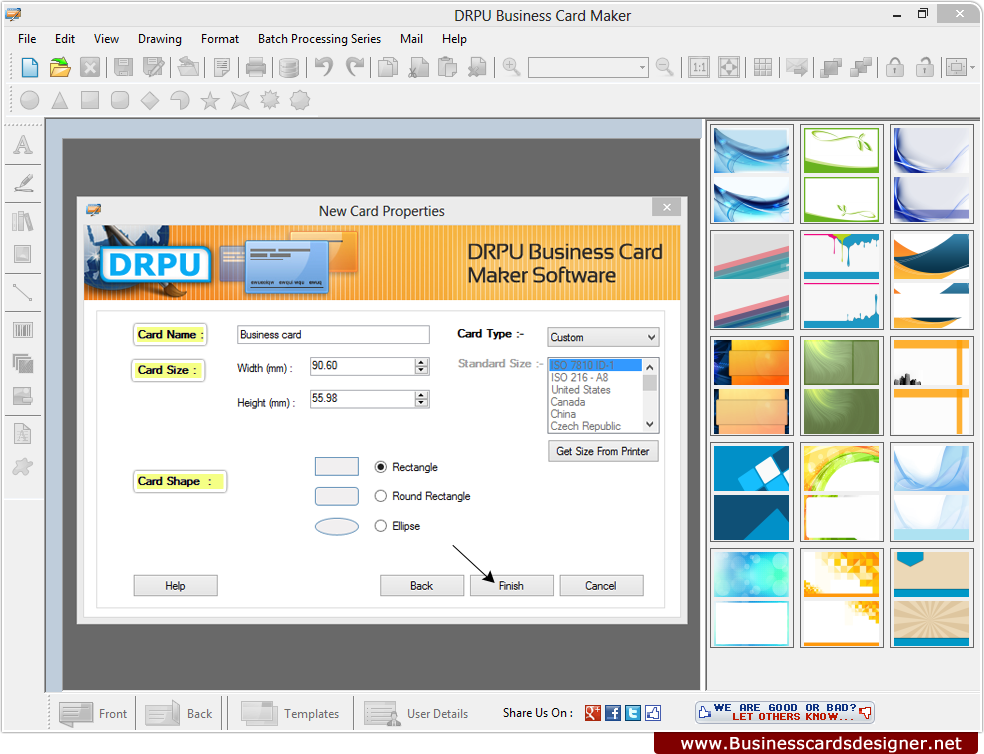
Task: Close the New Card Properties dialog
Action: coord(666,207)
